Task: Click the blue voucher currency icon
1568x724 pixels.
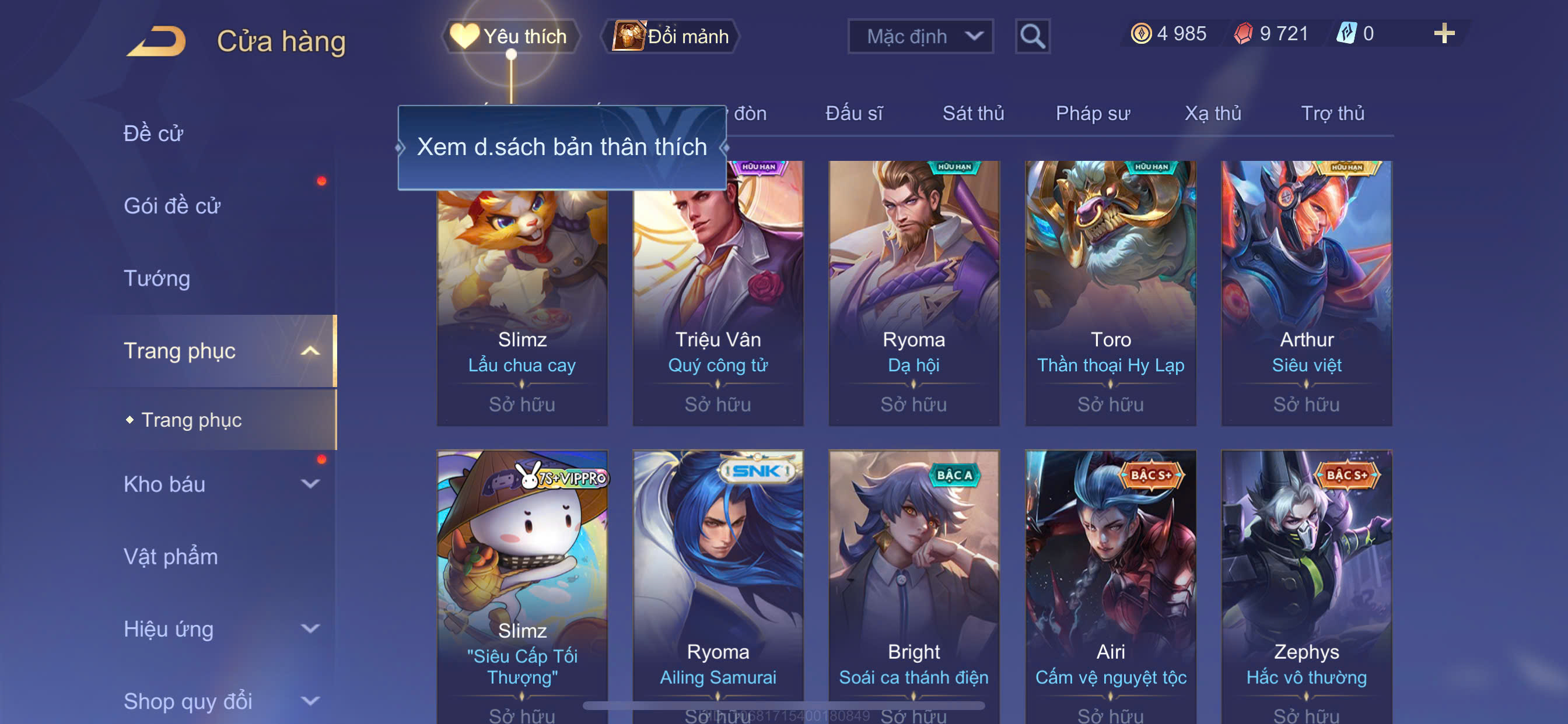Action: (x=1346, y=33)
